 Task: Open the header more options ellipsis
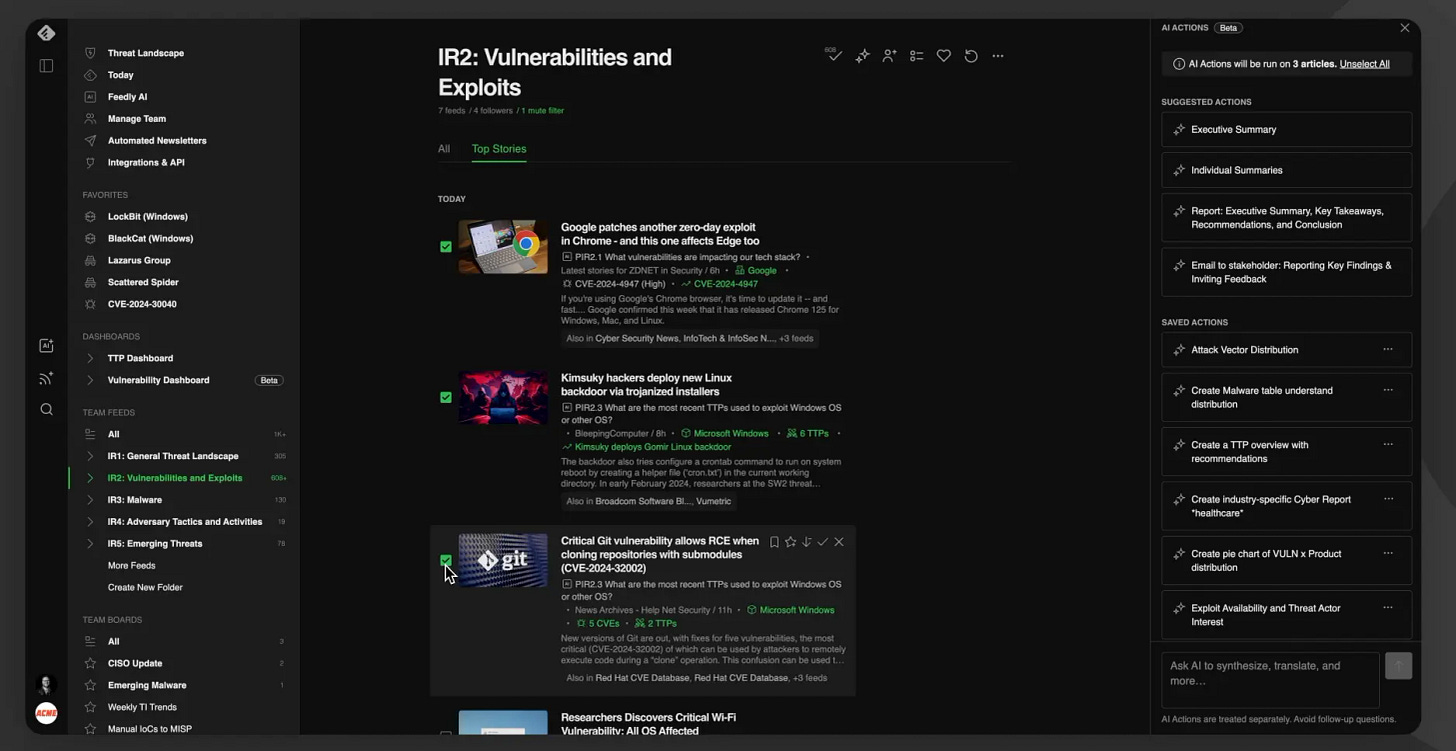point(997,56)
